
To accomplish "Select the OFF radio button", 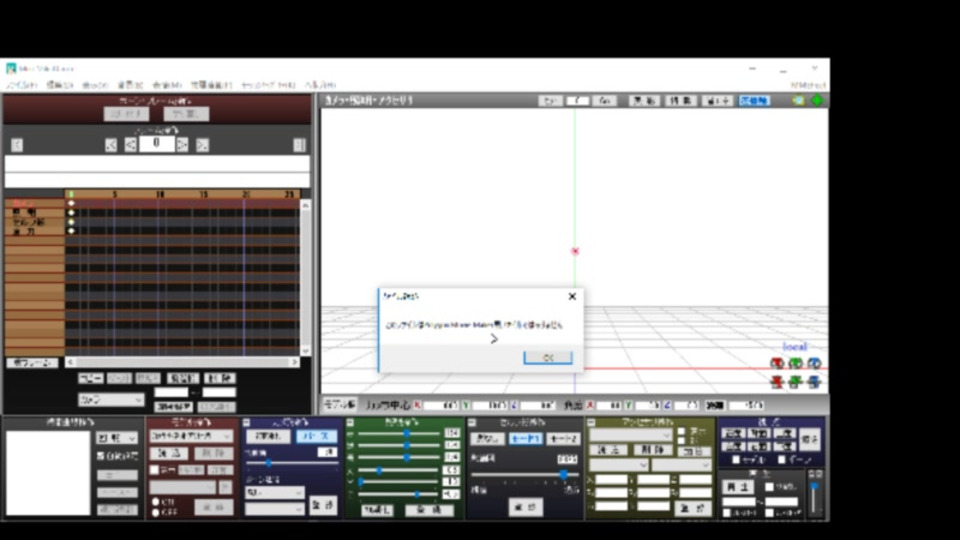I will (156, 512).
